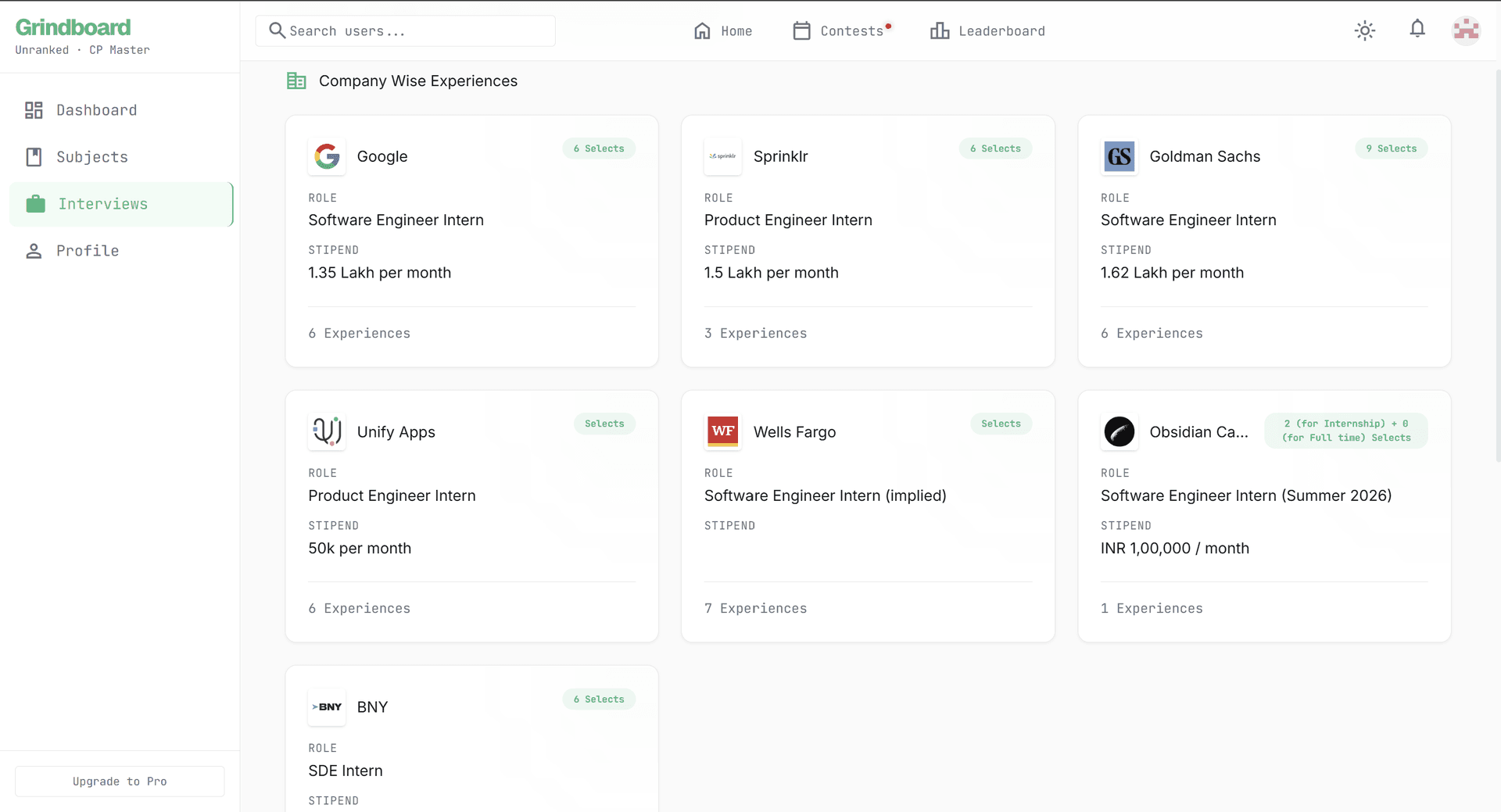The image size is (1501, 812).
Task: Click the Leaderboard podium icon
Action: (x=940, y=30)
